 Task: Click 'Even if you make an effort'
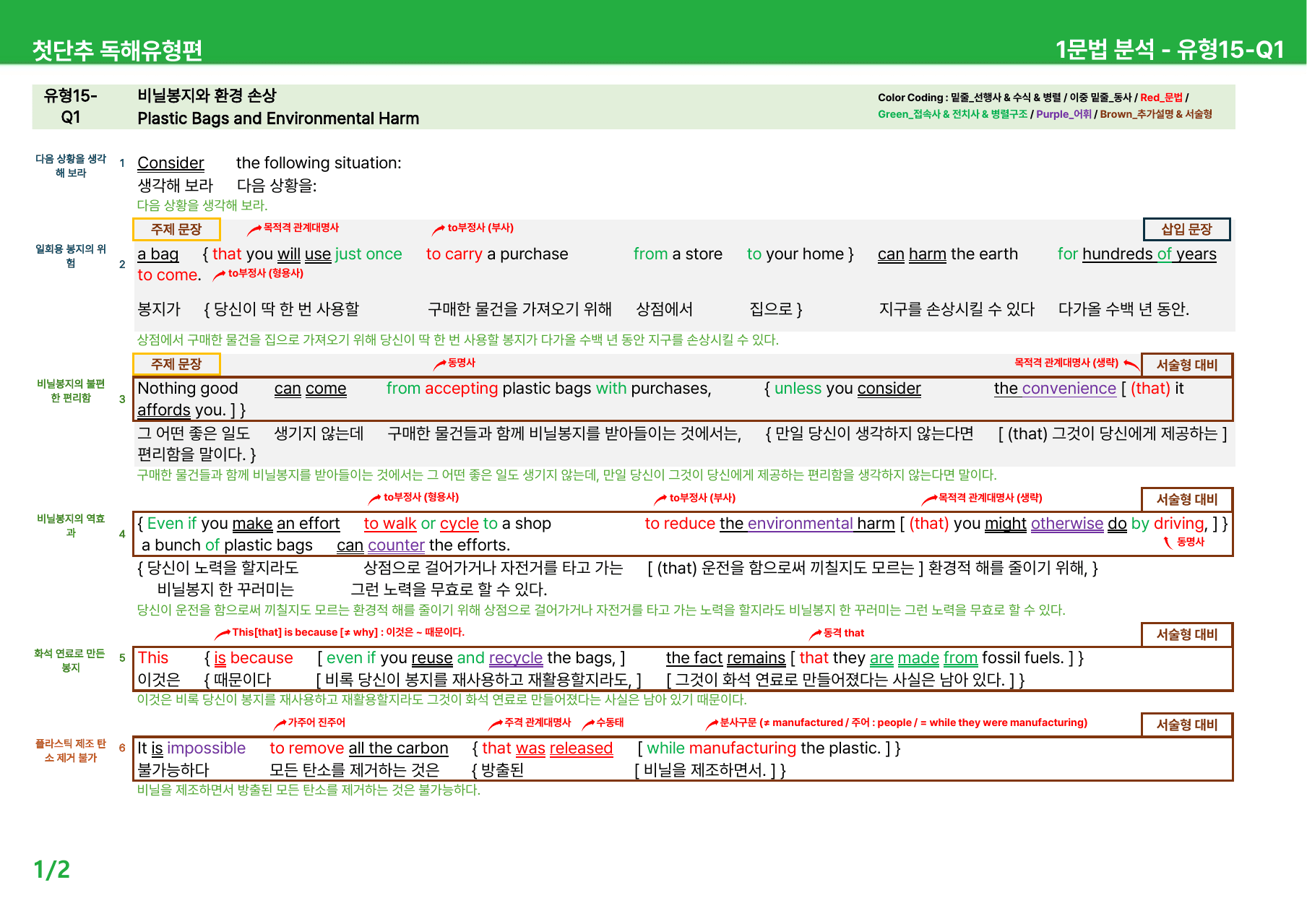(x=243, y=524)
